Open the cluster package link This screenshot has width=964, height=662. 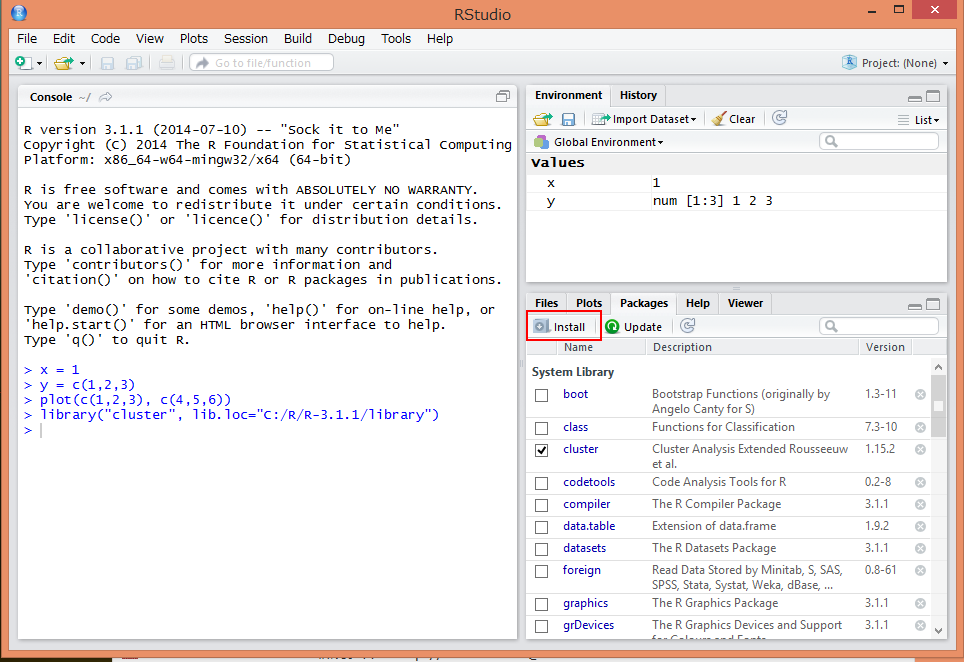point(580,449)
